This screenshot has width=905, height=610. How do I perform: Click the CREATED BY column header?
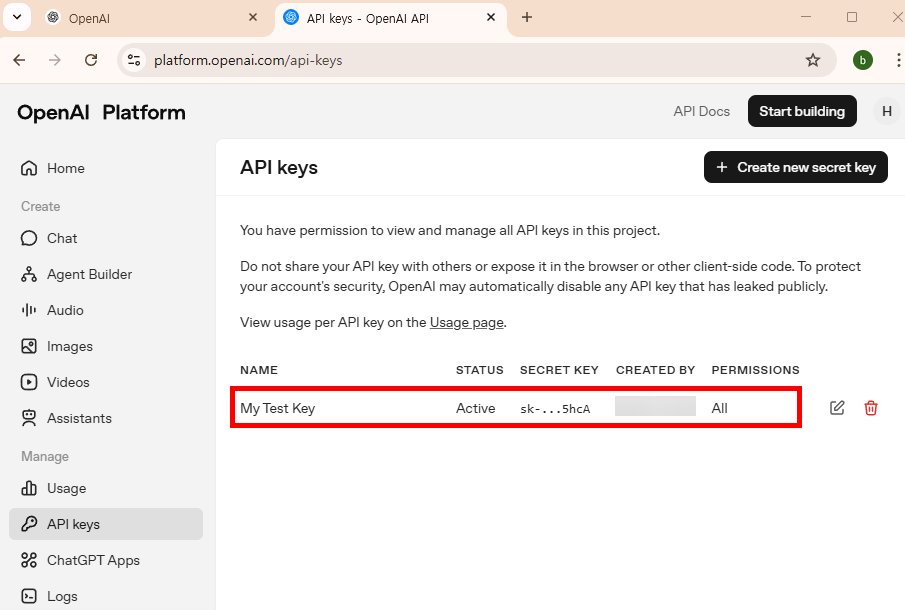coord(656,370)
